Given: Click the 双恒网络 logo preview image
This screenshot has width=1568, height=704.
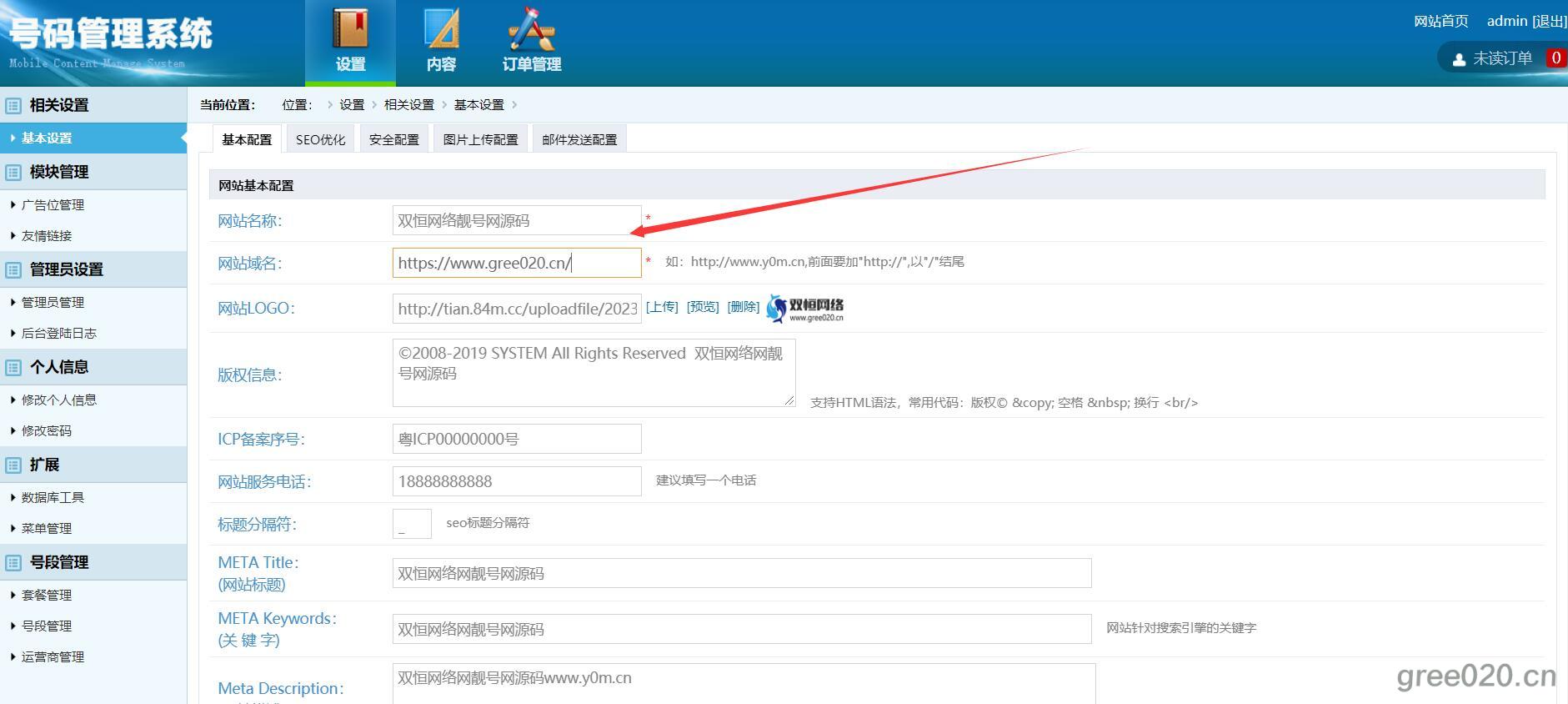Looking at the screenshot, I should coord(805,308).
